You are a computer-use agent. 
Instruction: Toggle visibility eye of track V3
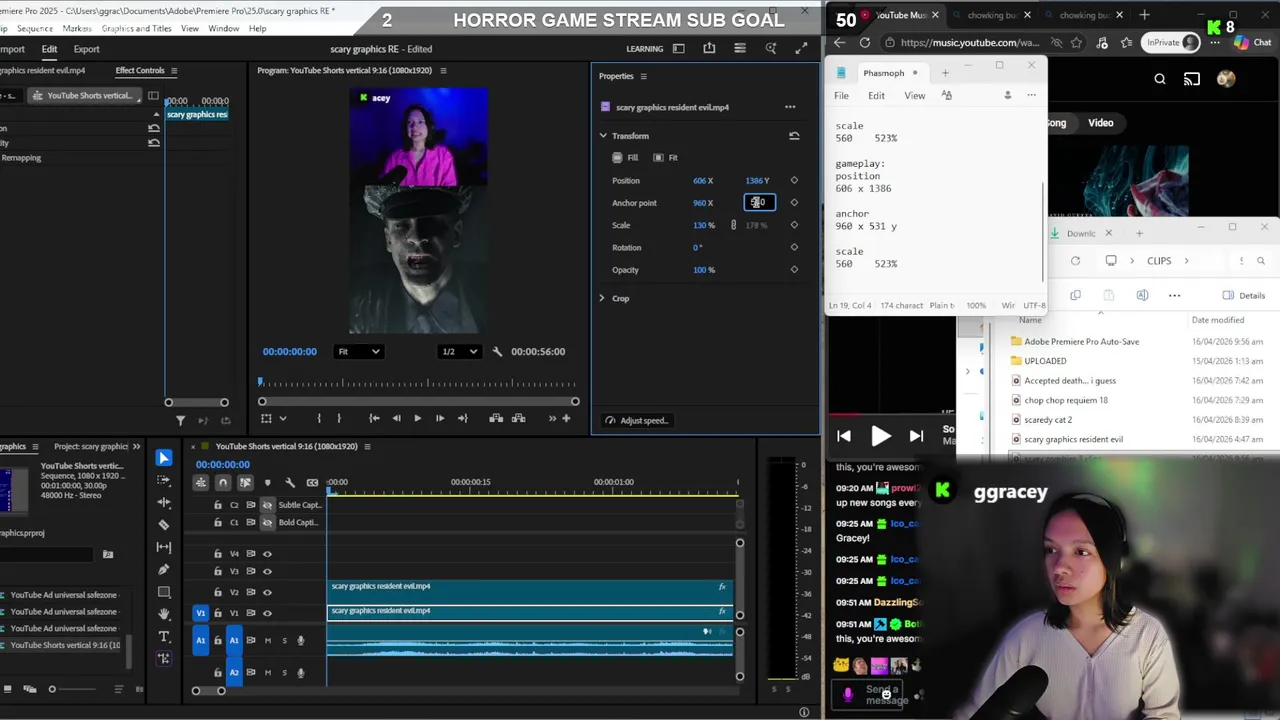tap(267, 571)
